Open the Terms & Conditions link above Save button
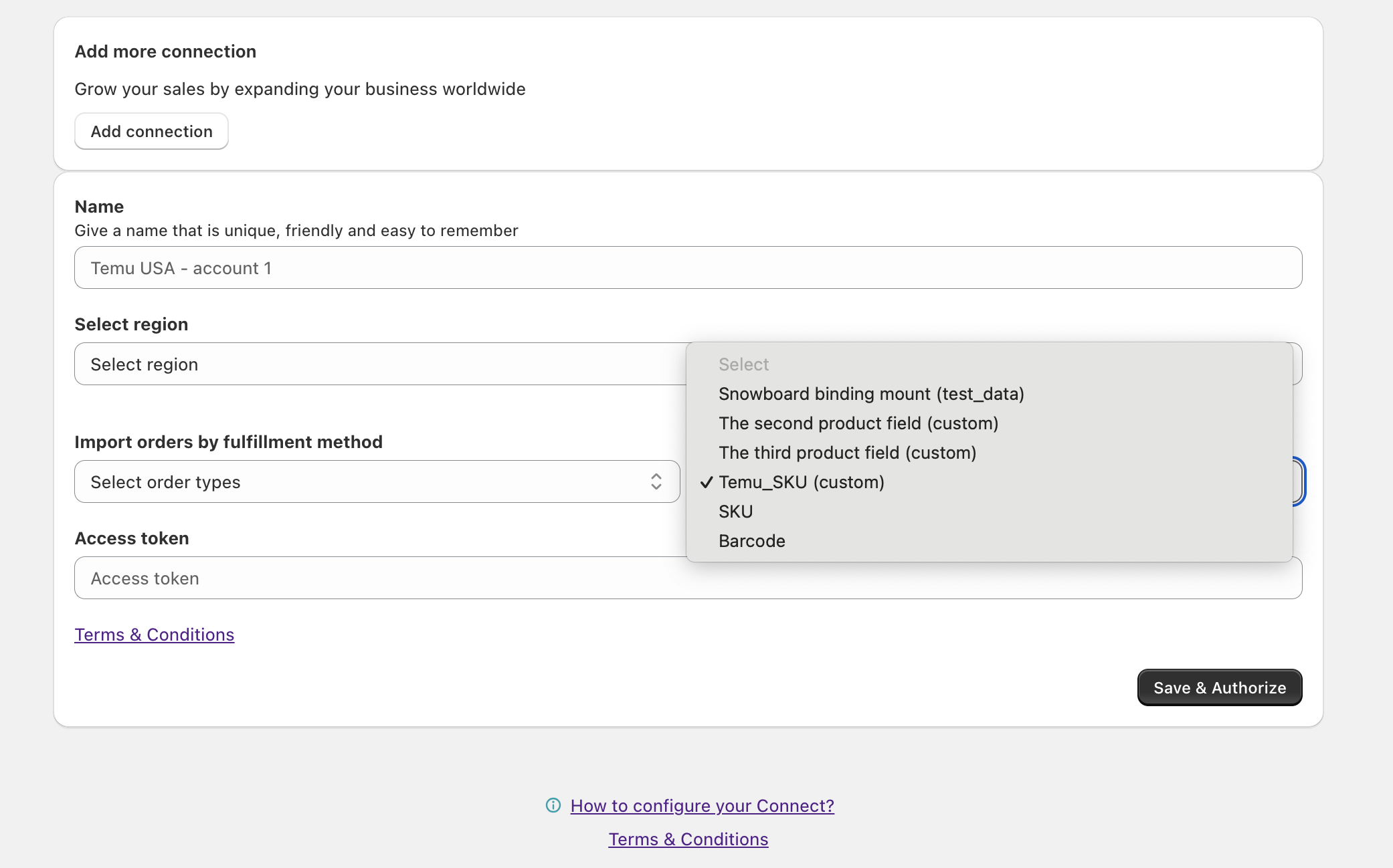The image size is (1393, 868). tap(154, 634)
